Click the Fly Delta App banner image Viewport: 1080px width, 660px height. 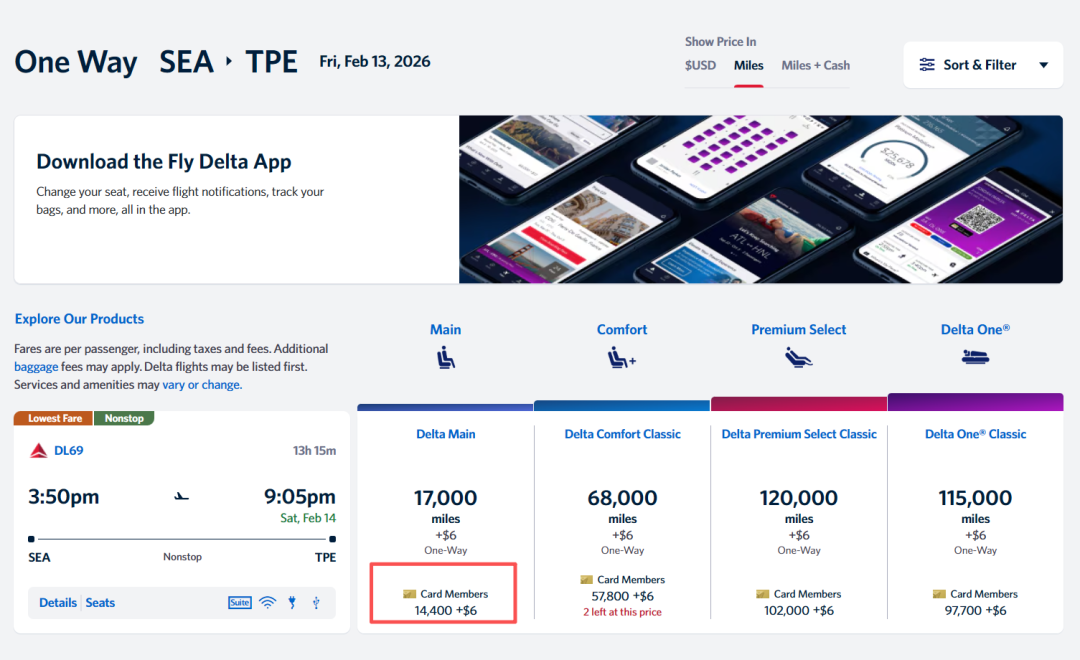coord(760,199)
